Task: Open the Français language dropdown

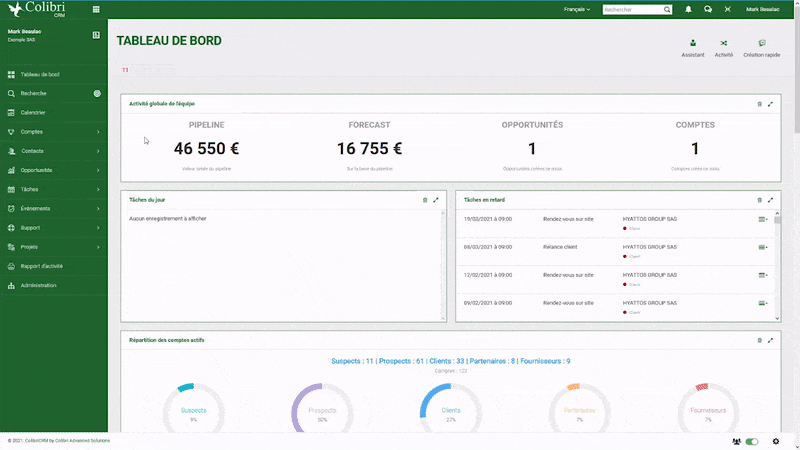Action: [x=576, y=9]
